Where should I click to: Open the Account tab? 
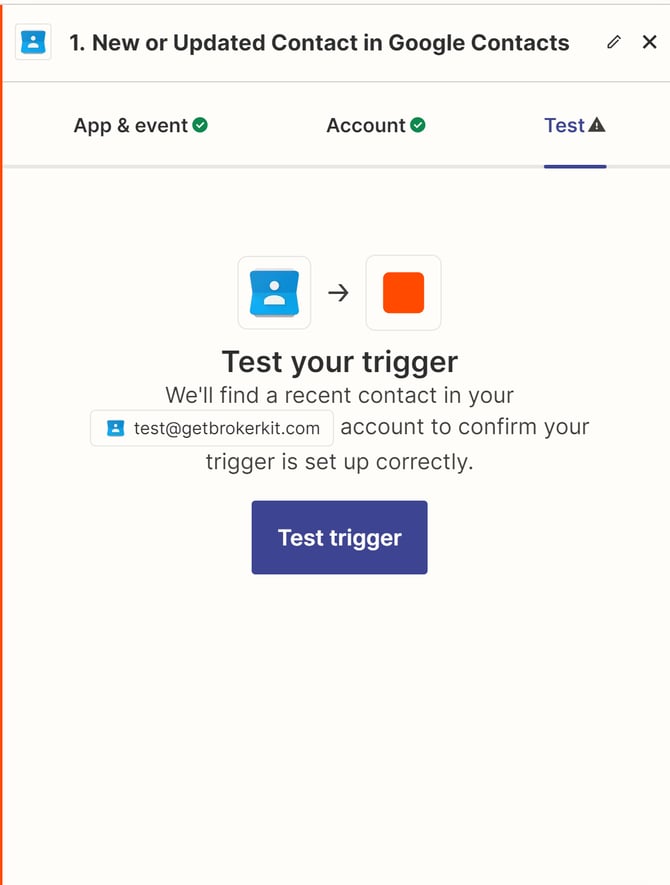tap(366, 125)
